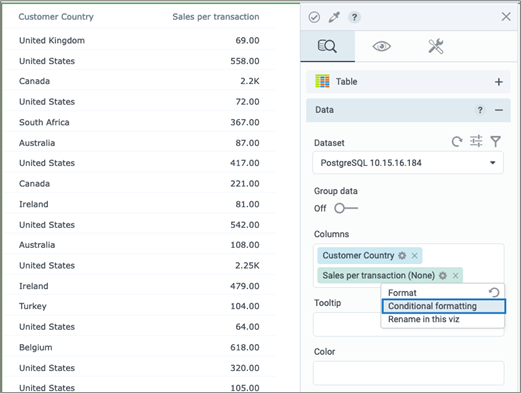Switch to the Data query tab
521x394 pixels.
(x=327, y=46)
